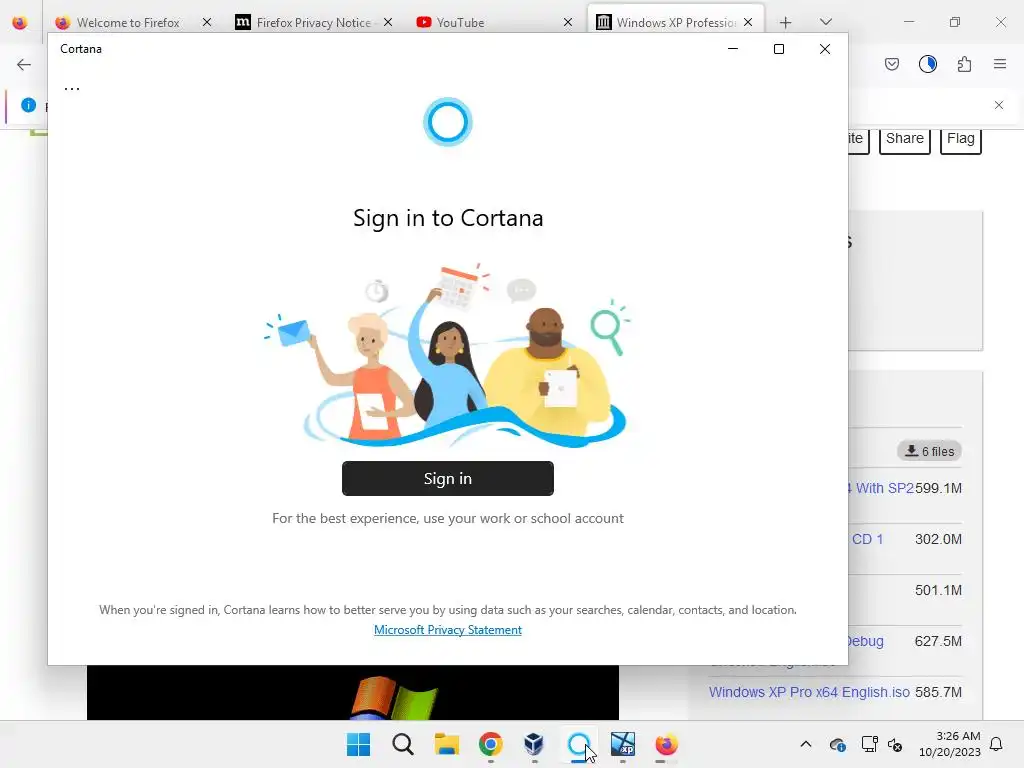Close the YouTube tab
The image size is (1024, 768).
point(568,22)
